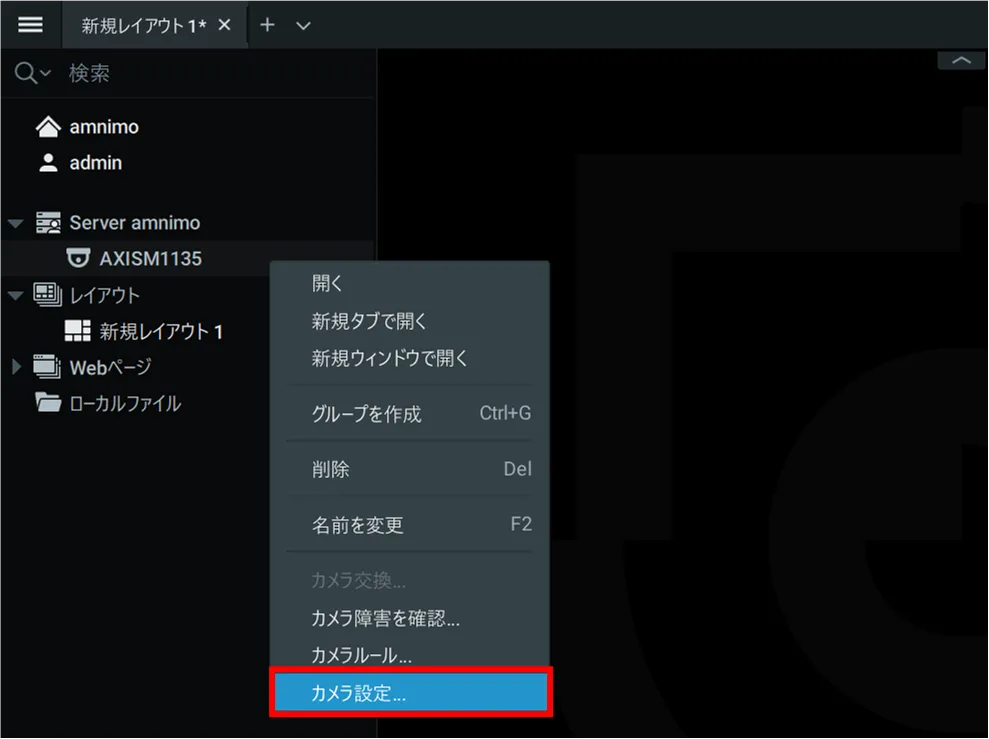The width and height of the screenshot is (989, 739).
Task: Close the 新規レイアウト 1 tab
Action: pos(225,25)
